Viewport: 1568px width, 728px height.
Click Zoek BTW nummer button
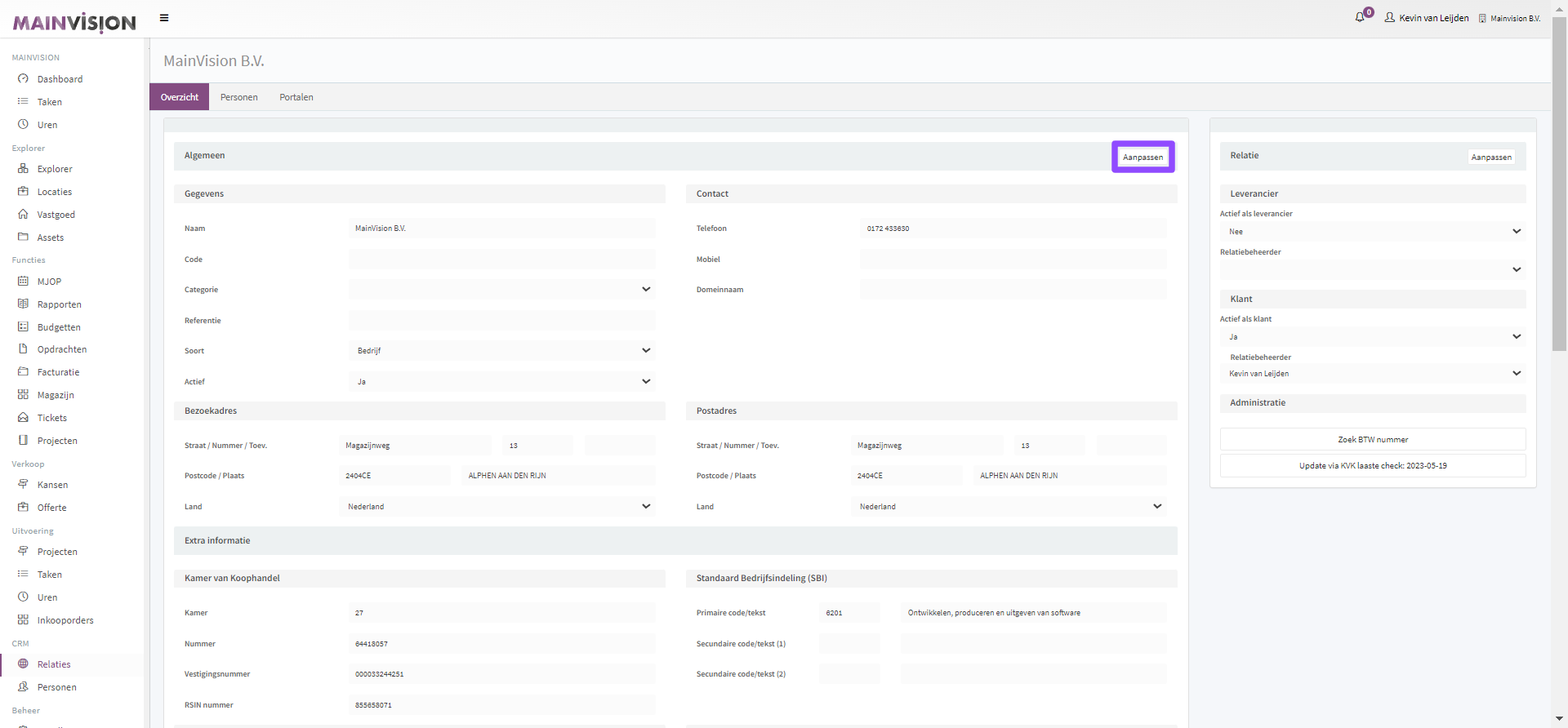click(x=1373, y=439)
